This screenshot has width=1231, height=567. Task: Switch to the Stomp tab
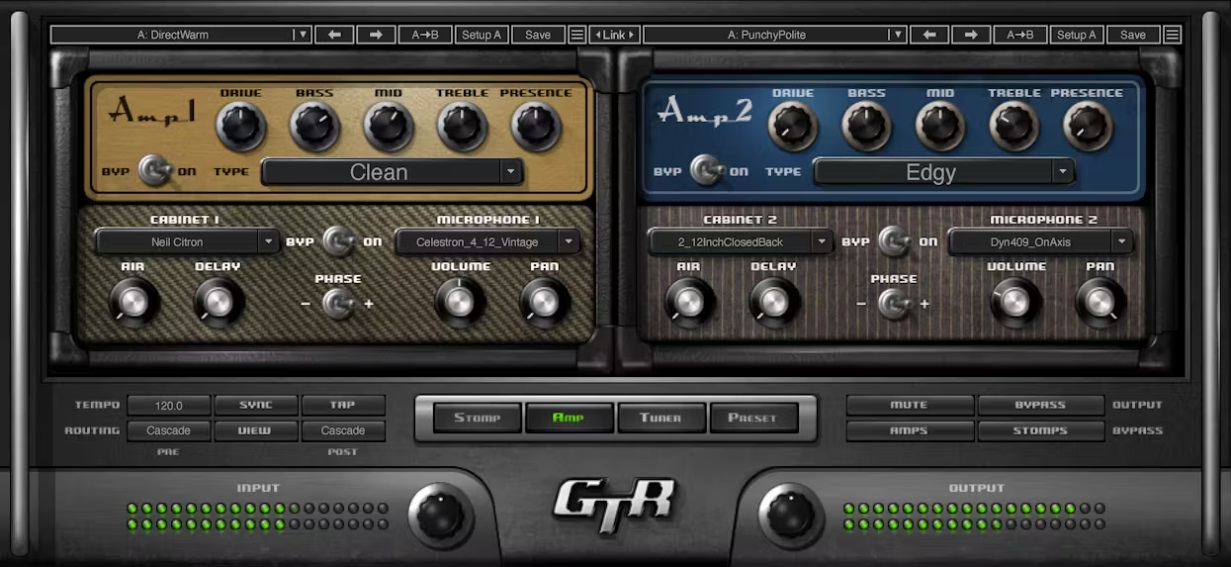pyautogui.click(x=477, y=417)
